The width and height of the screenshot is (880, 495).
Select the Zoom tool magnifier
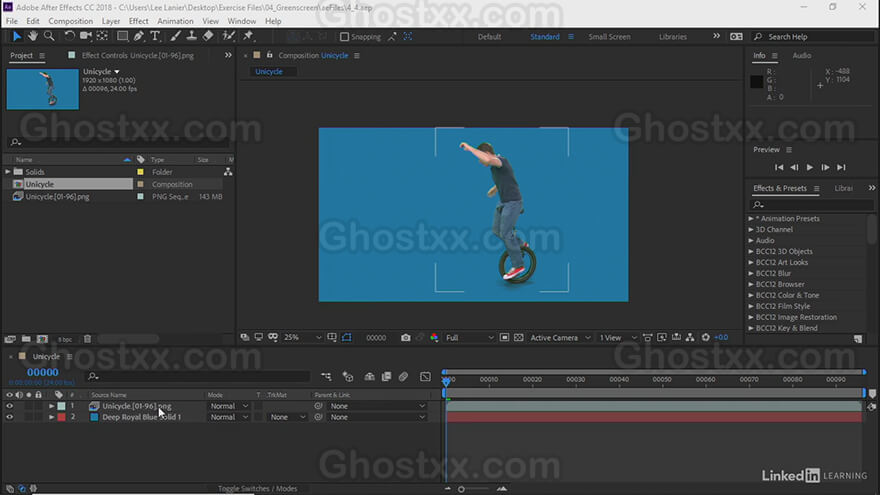point(49,36)
